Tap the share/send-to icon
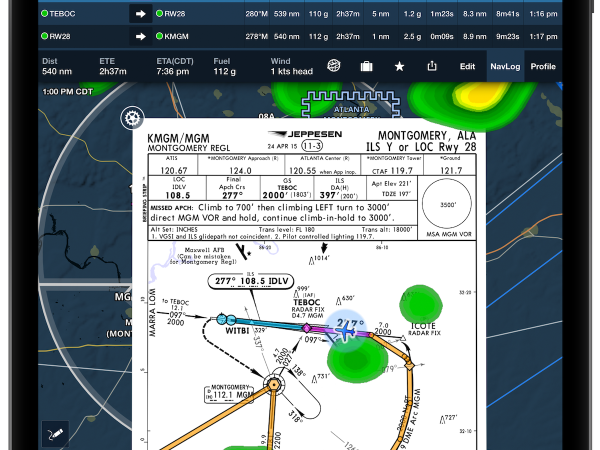Viewport: 600px width, 450px height. [432, 66]
